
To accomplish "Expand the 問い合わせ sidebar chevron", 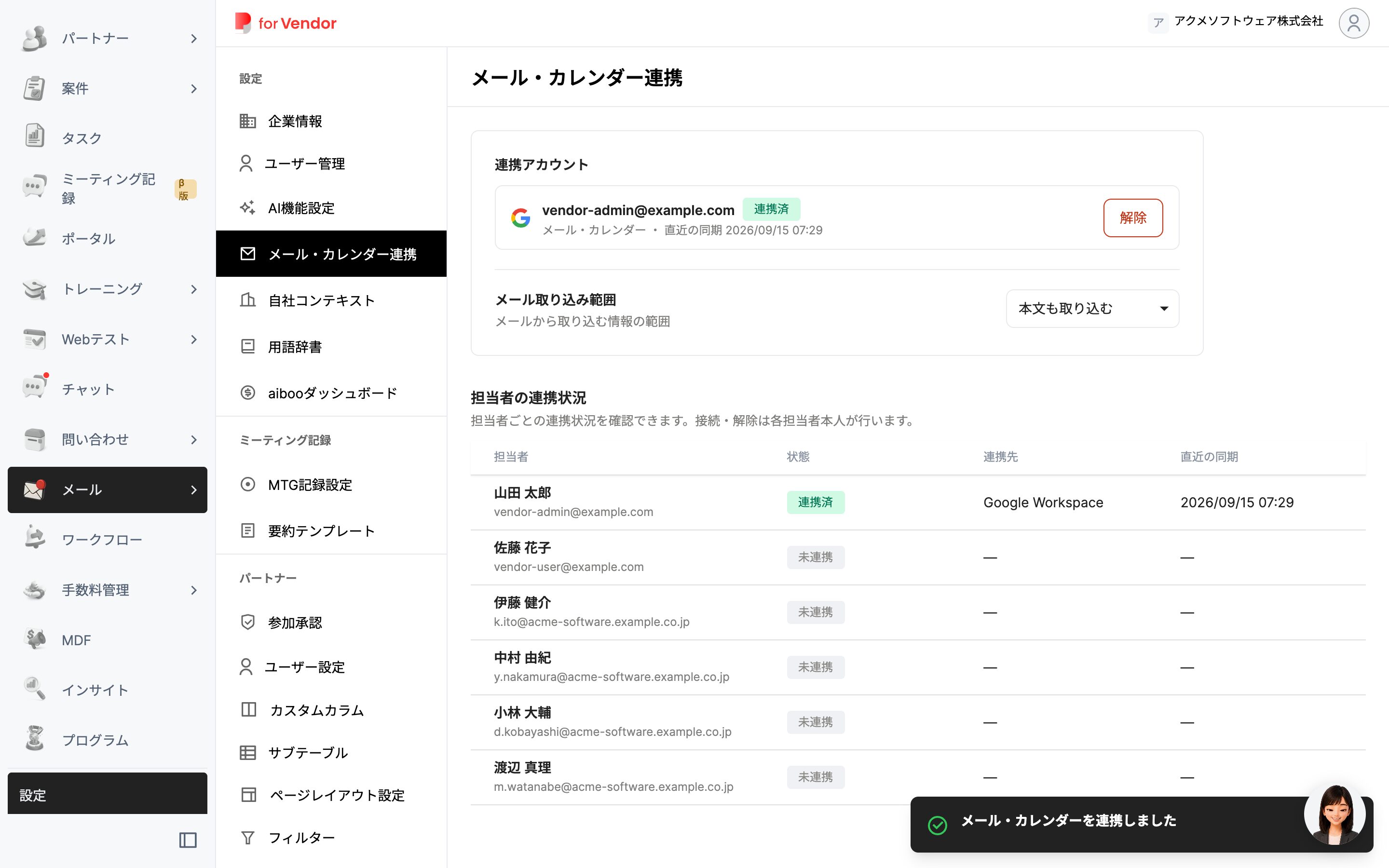I will coord(193,440).
